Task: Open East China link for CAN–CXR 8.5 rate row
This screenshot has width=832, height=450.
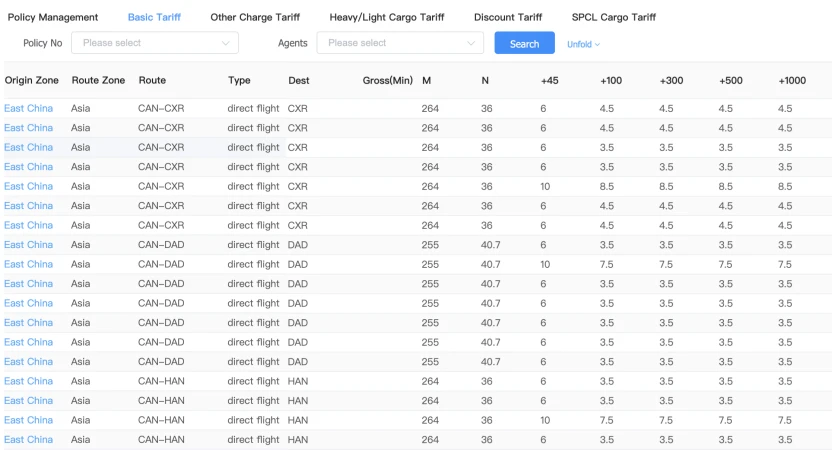Action: (29, 186)
